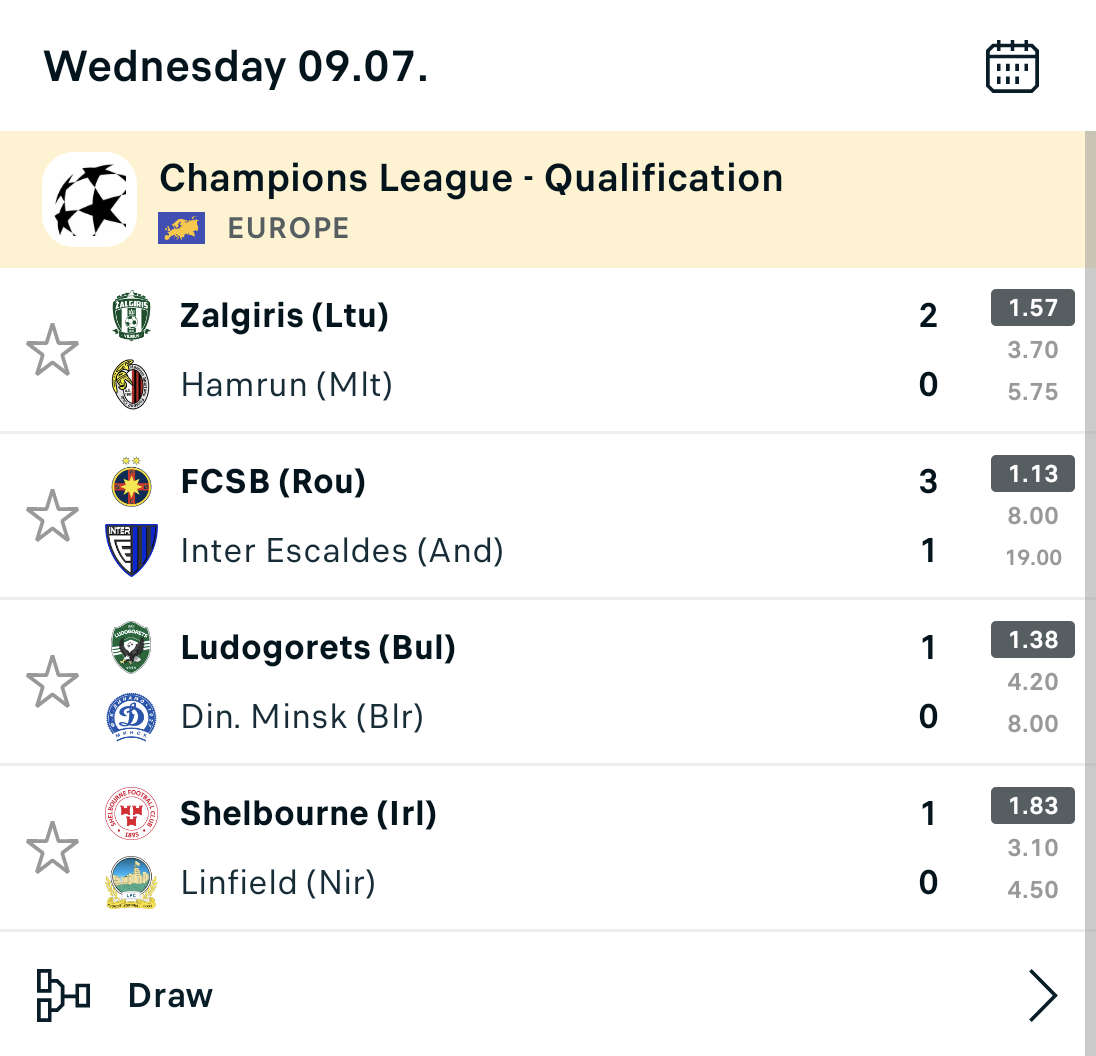Click the Zalgiris club crest
1096x1056 pixels.
coord(131,316)
